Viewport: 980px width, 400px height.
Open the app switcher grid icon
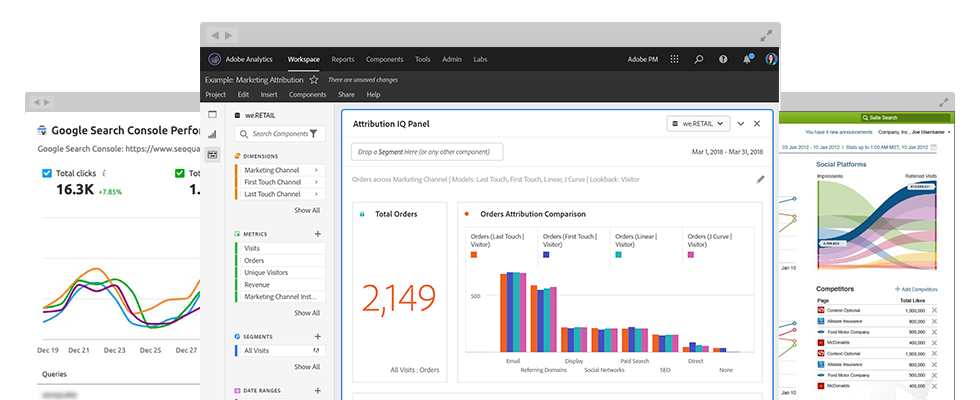[674, 59]
